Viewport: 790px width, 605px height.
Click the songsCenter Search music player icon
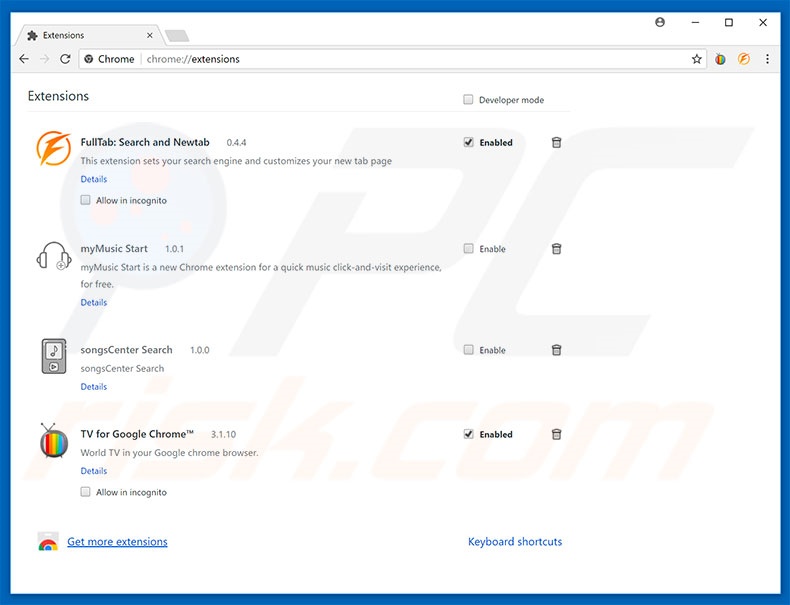click(x=54, y=356)
